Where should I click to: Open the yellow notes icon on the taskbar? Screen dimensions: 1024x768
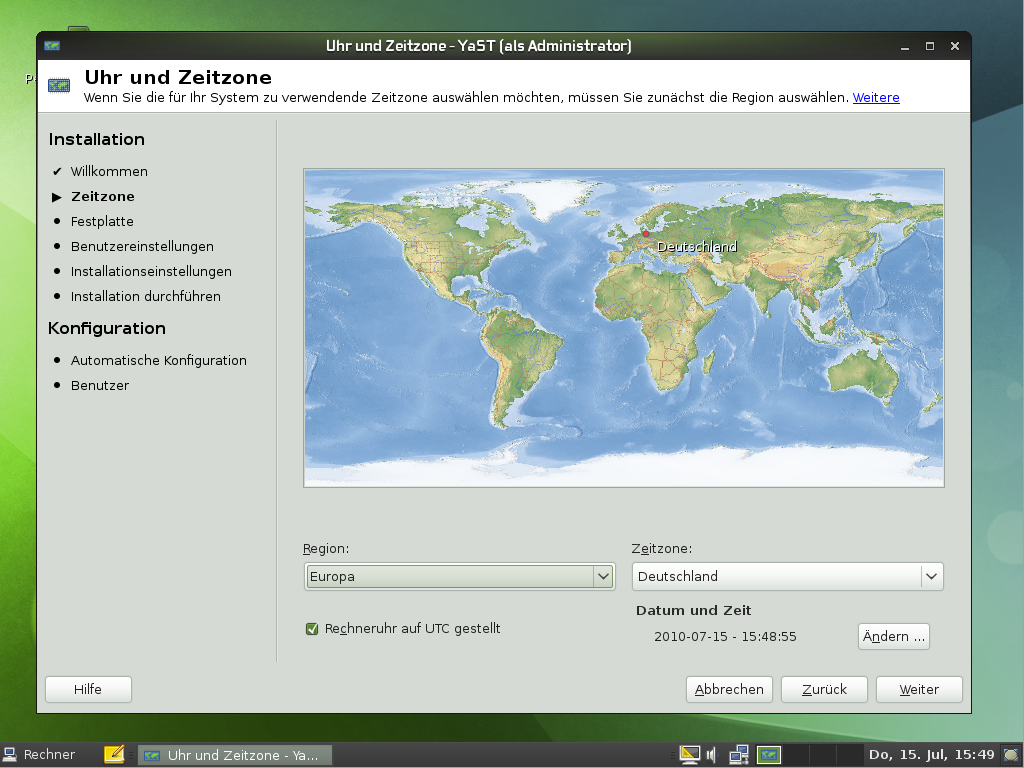113,754
